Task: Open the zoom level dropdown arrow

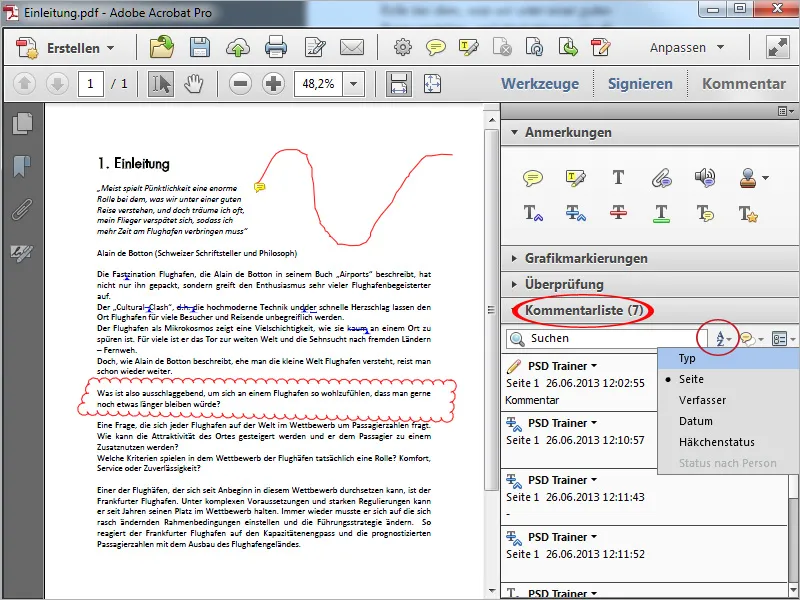Action: point(354,84)
